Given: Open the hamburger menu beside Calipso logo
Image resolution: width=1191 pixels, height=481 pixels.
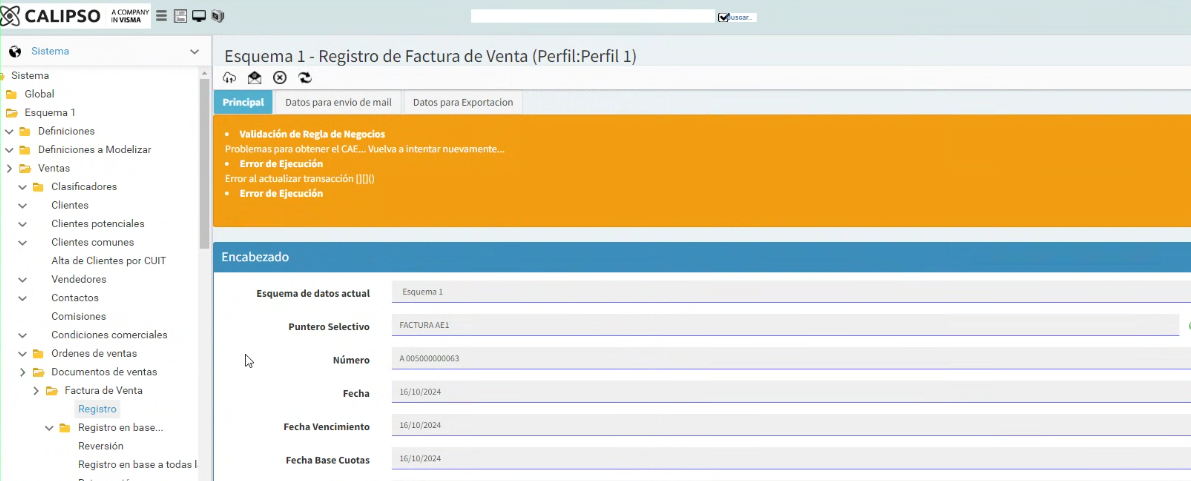Looking at the screenshot, I should (162, 16).
